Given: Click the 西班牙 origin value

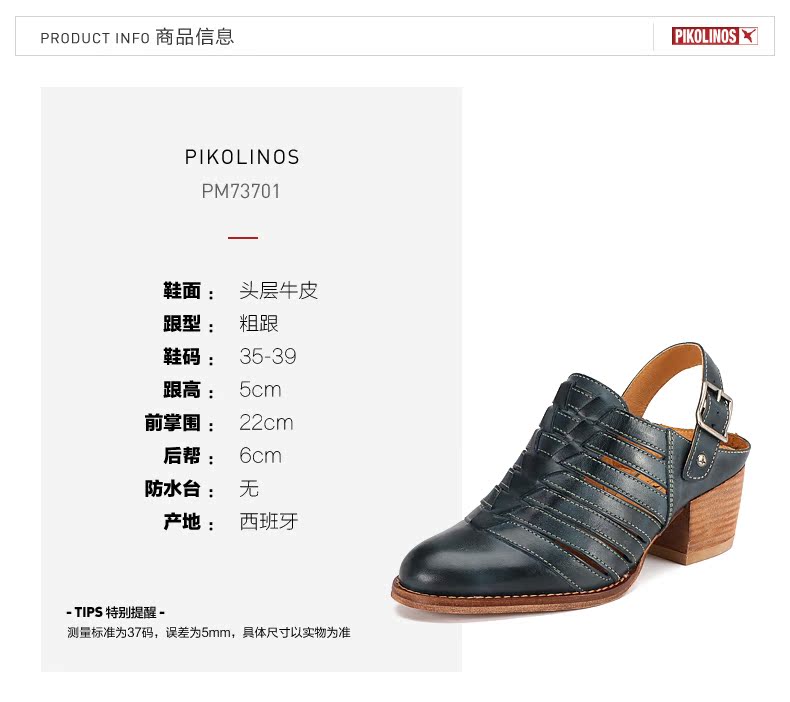Looking at the screenshot, I should pyautogui.click(x=269, y=521).
